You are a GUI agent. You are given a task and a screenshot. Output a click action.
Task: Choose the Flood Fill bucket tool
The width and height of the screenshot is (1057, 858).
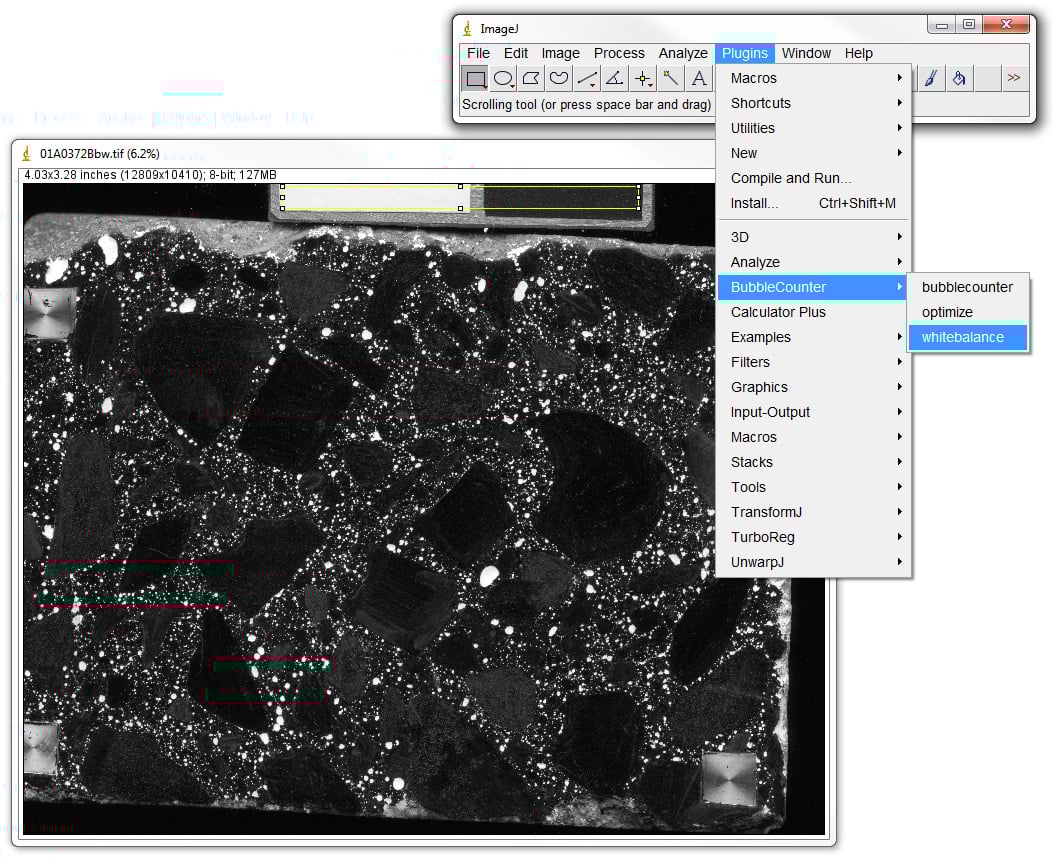tap(958, 79)
